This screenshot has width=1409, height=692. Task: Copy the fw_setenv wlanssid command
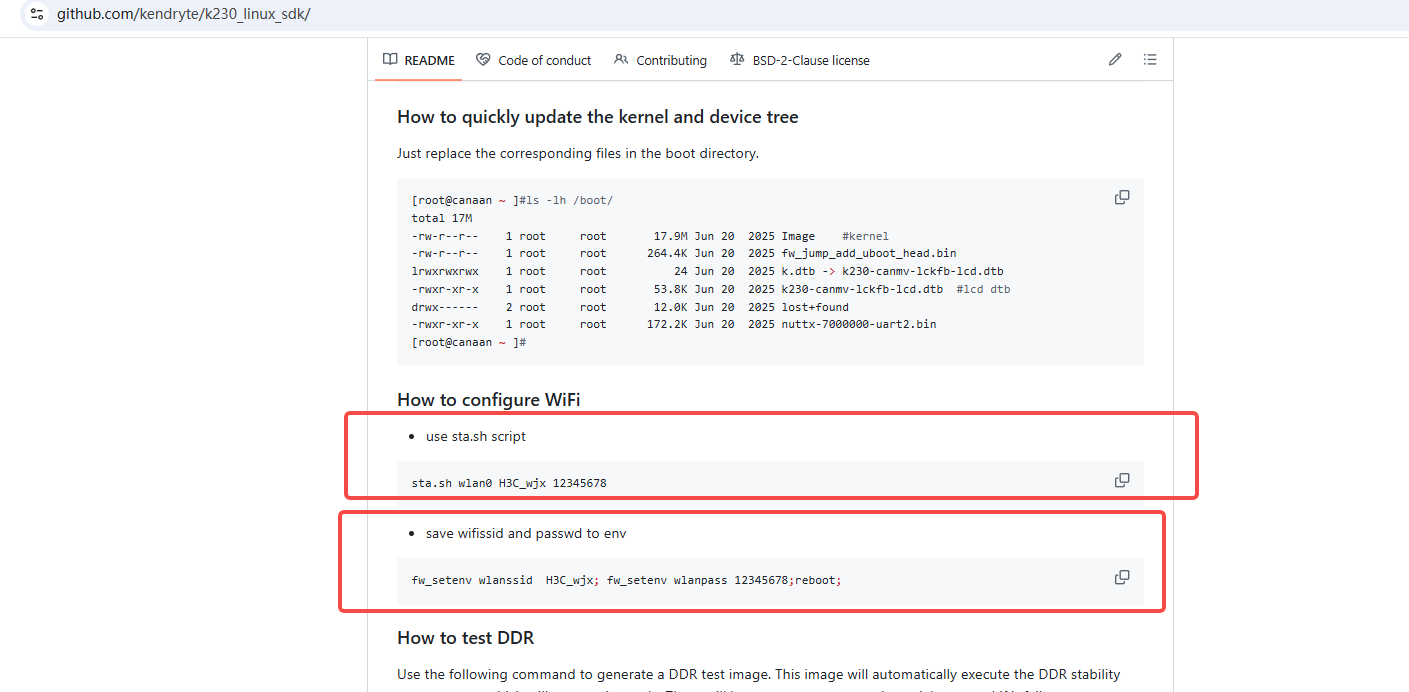[x=1122, y=577]
